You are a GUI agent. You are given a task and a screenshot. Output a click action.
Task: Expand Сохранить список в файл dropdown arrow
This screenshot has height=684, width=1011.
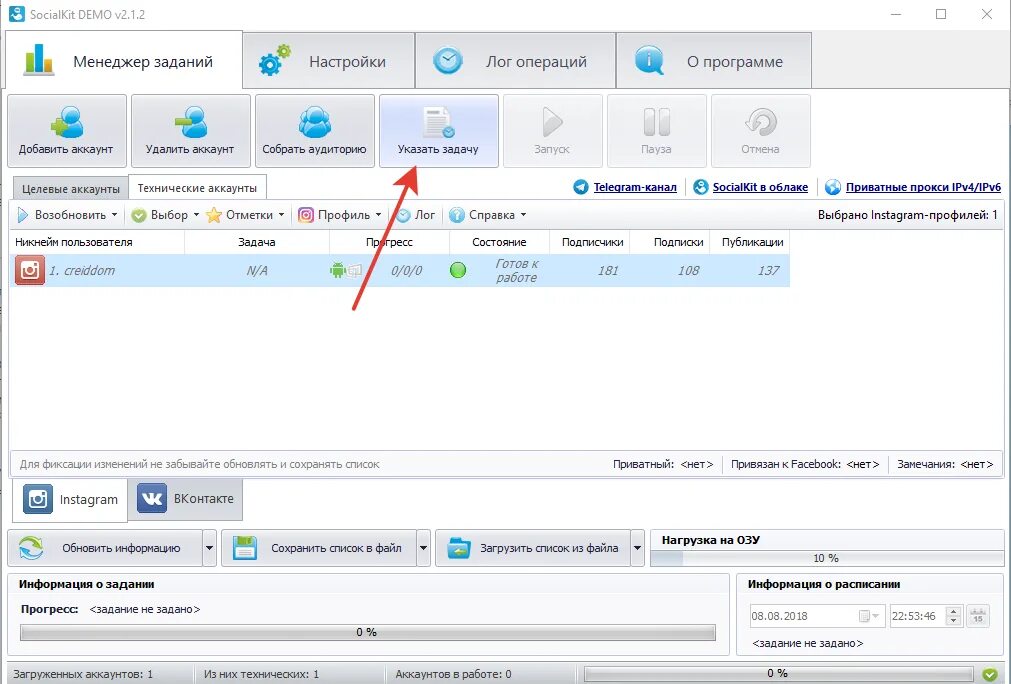[x=424, y=548]
